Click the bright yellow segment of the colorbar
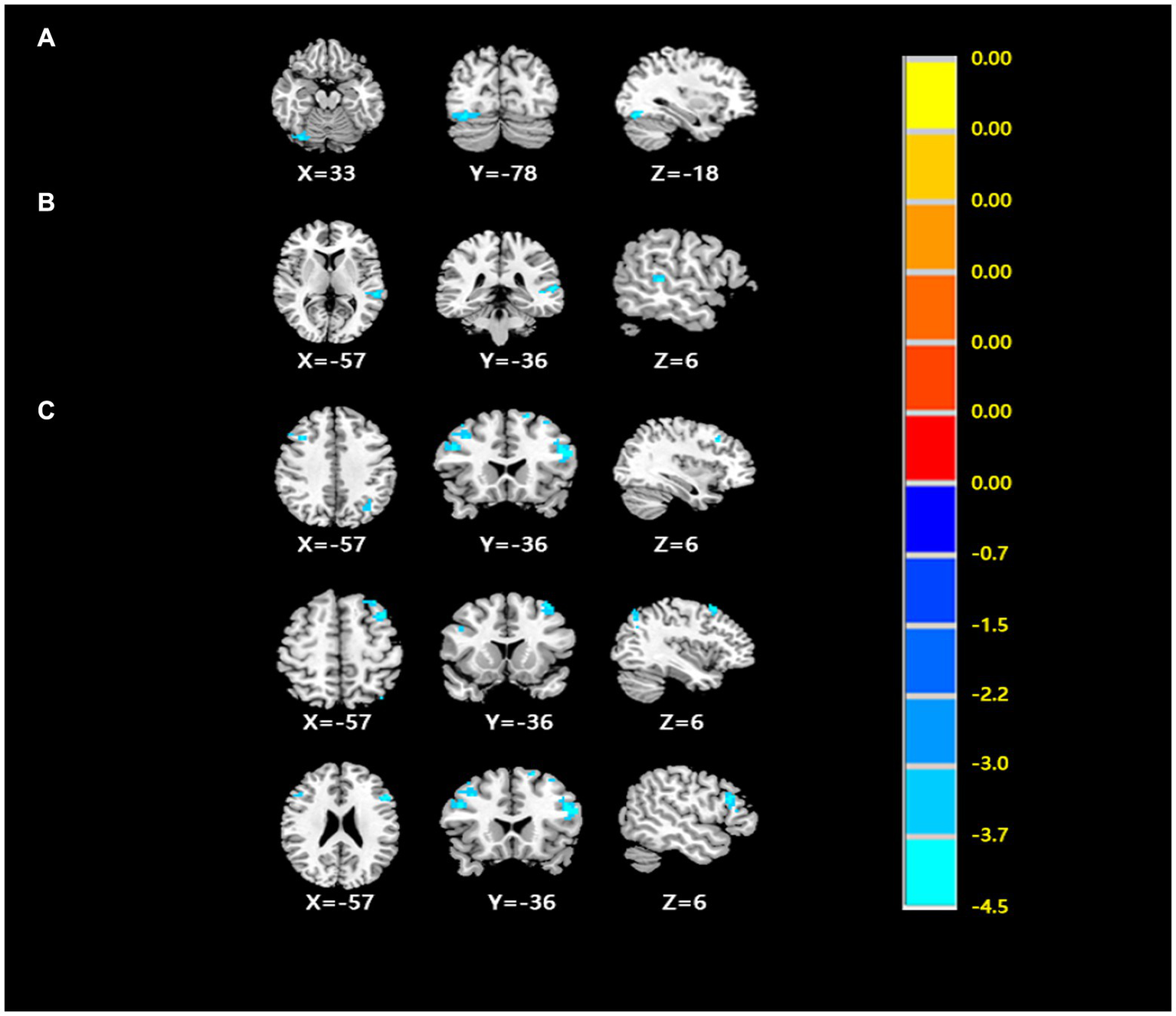 (x=930, y=93)
